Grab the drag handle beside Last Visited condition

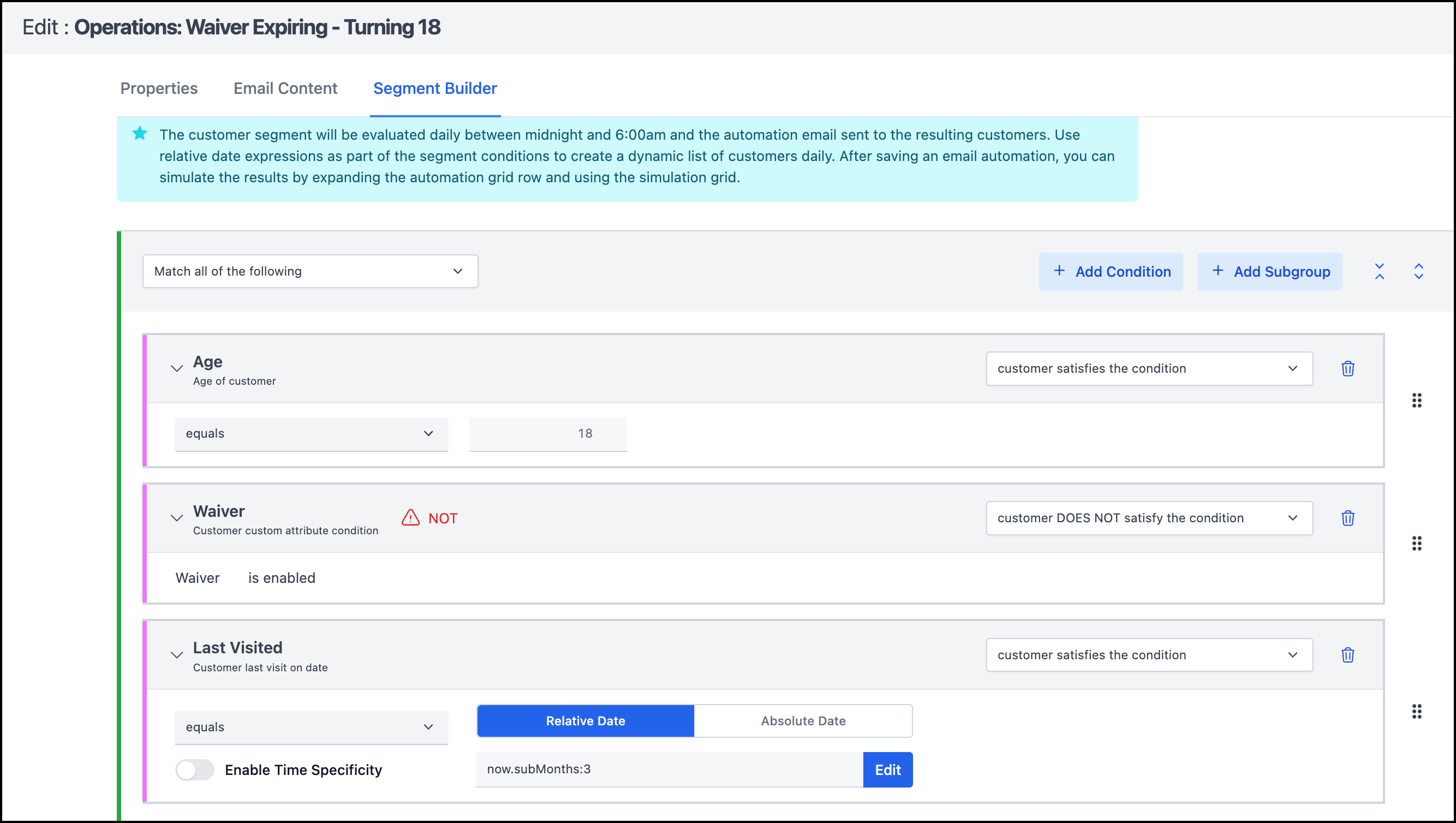(1417, 711)
